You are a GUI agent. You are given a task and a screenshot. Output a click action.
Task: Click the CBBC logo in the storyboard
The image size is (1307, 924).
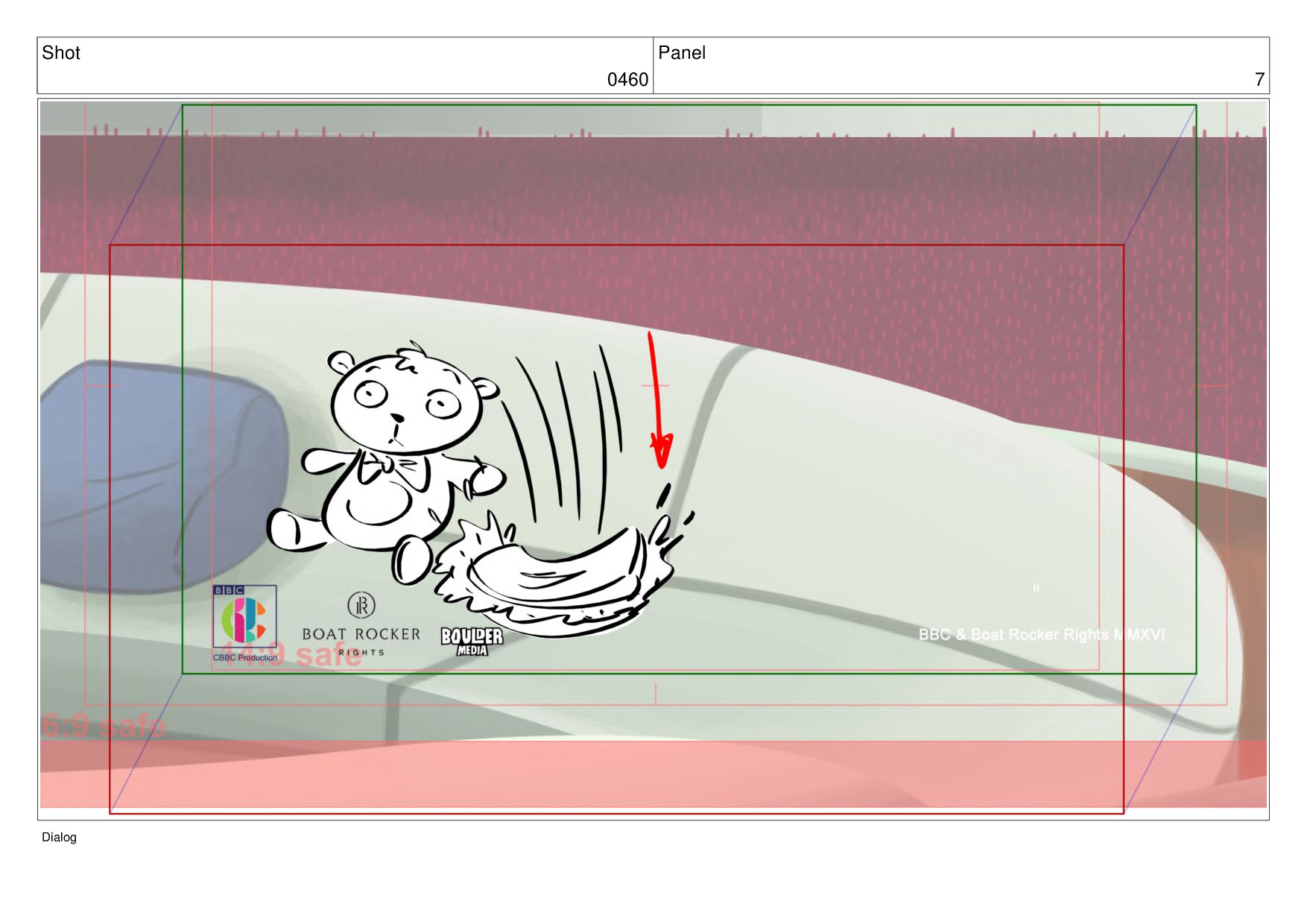click(x=244, y=616)
